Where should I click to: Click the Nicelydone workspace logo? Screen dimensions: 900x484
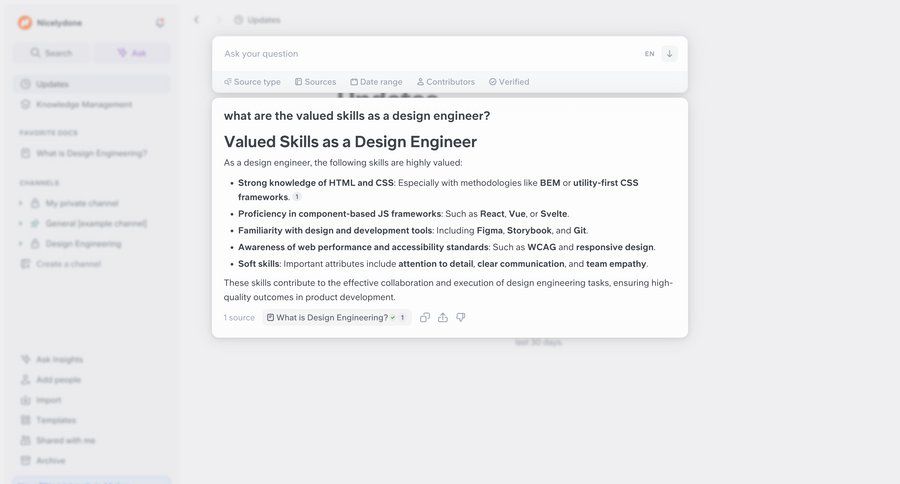(25, 23)
